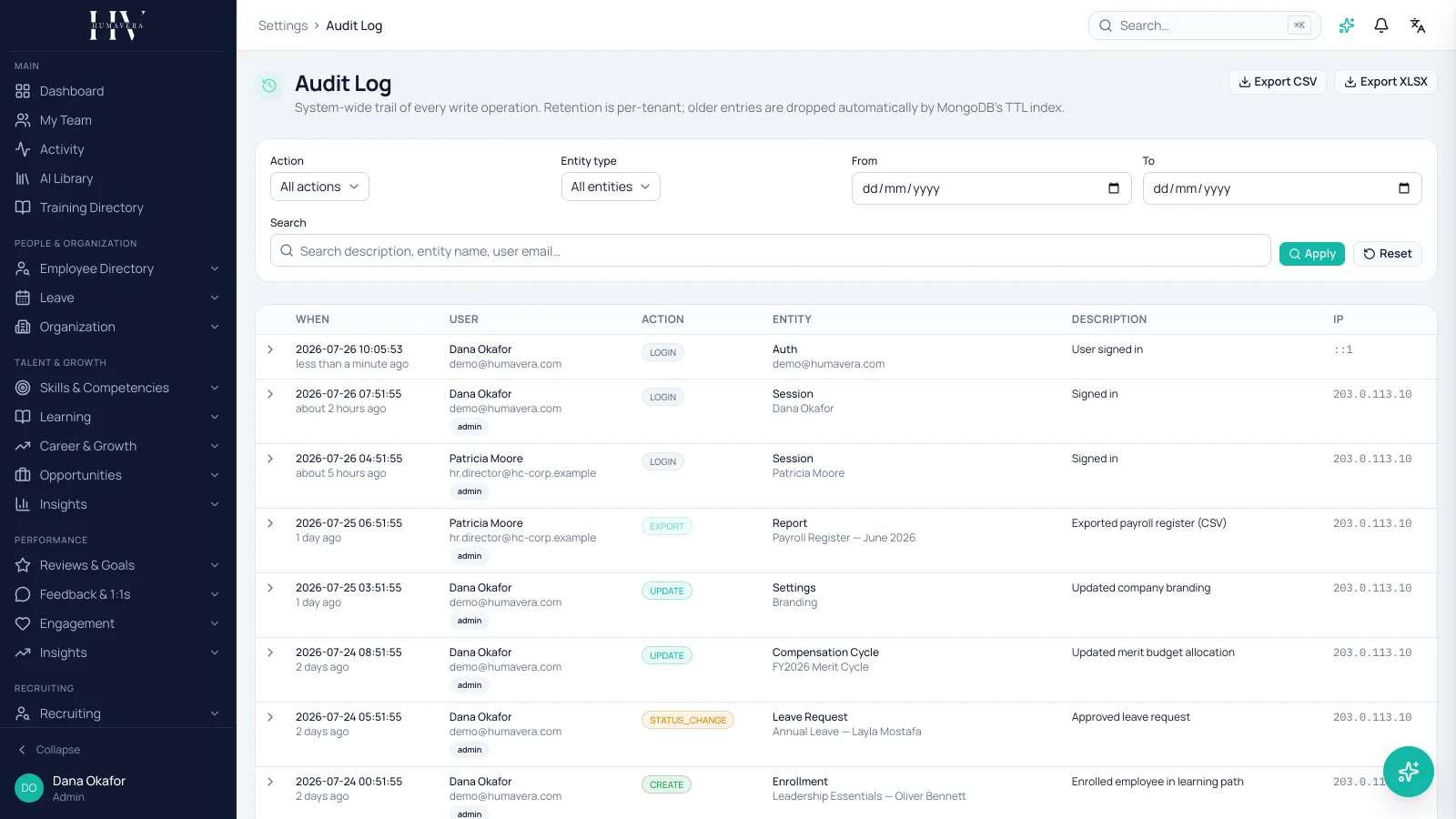Click 'hr.director@hc-corp.example' in the EXPORT row
The width and height of the screenshot is (1456, 819).
(522, 538)
